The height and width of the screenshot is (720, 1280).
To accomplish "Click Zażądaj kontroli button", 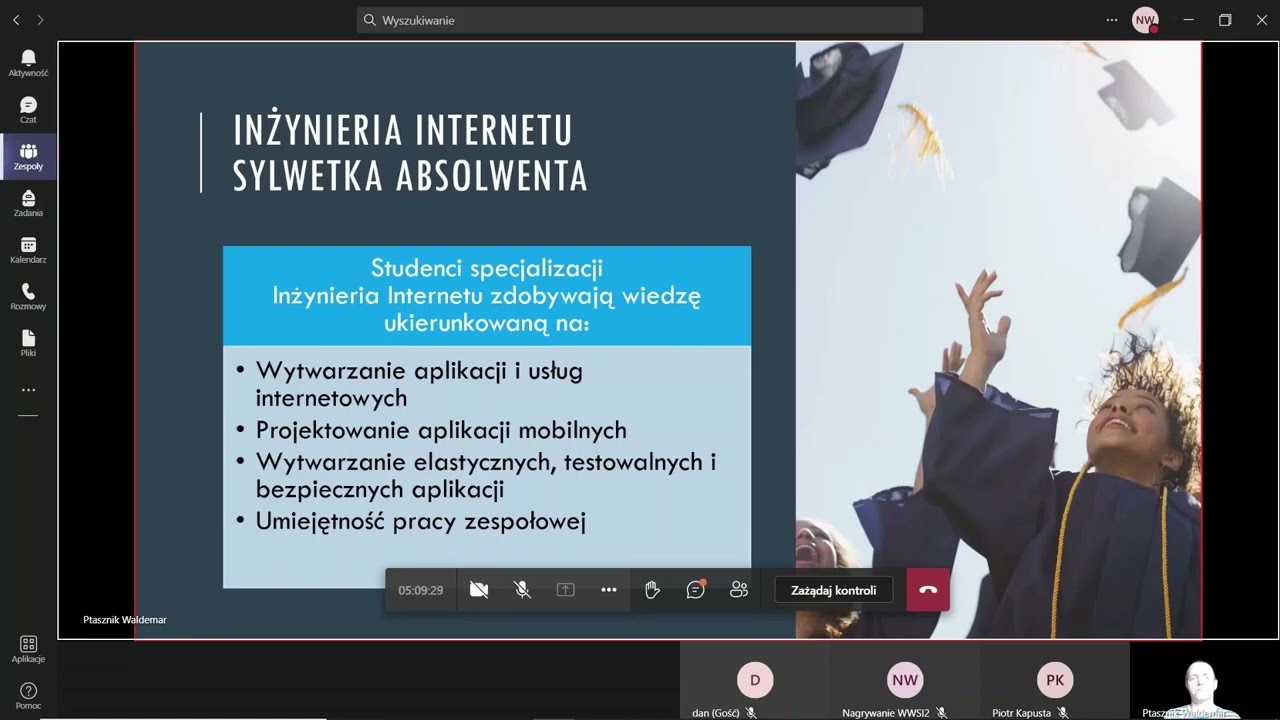I will coord(834,590).
